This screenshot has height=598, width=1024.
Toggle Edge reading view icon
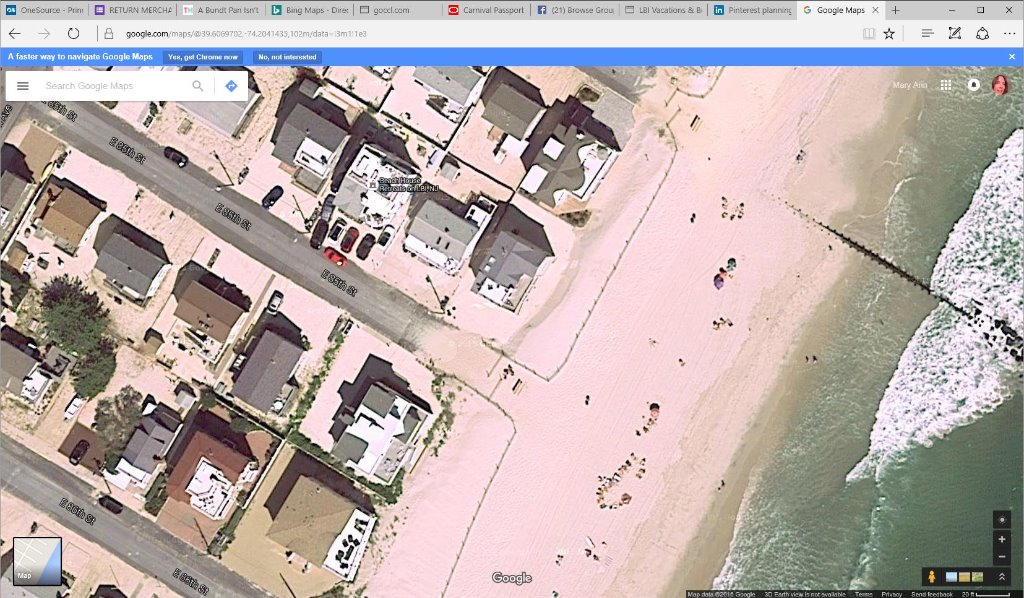(x=869, y=33)
